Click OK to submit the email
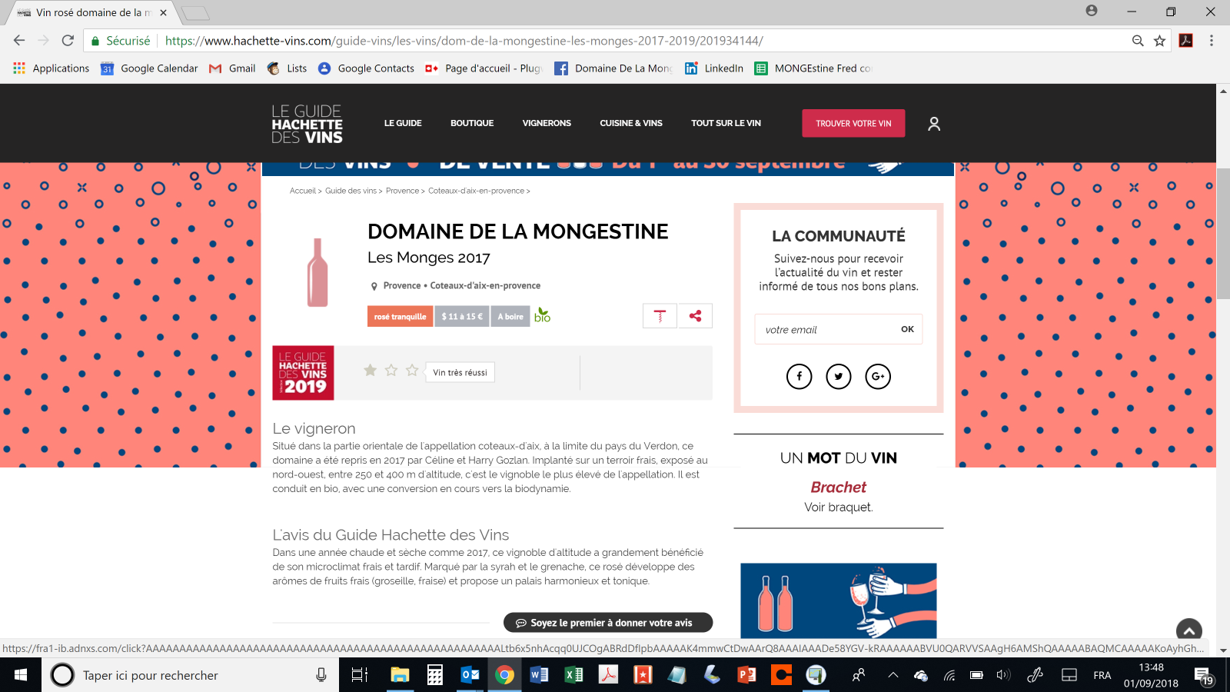This screenshot has height=692, width=1230. coord(907,329)
